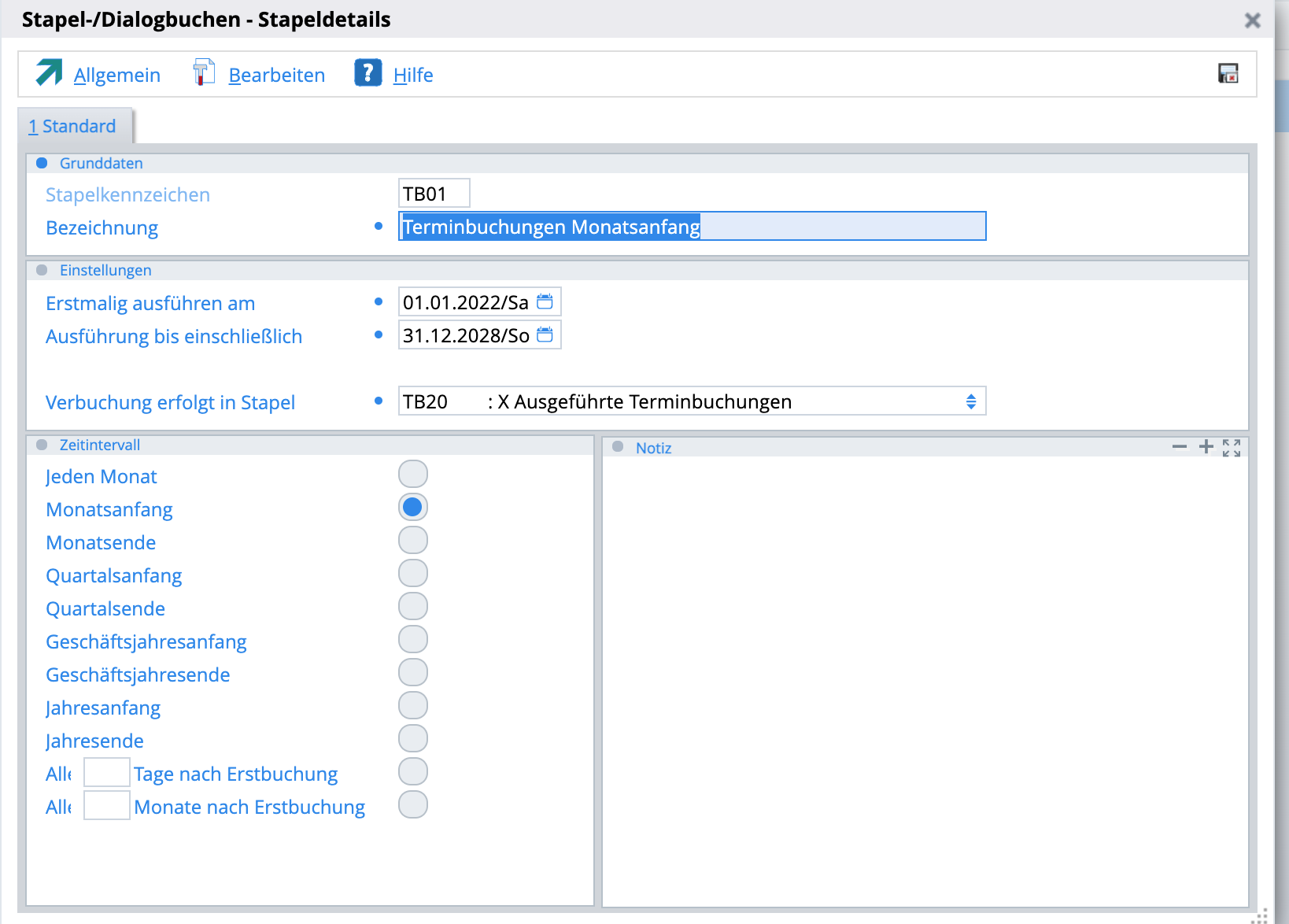Choose the Monatsende interval option
The height and width of the screenshot is (924, 1289).
tap(412, 541)
